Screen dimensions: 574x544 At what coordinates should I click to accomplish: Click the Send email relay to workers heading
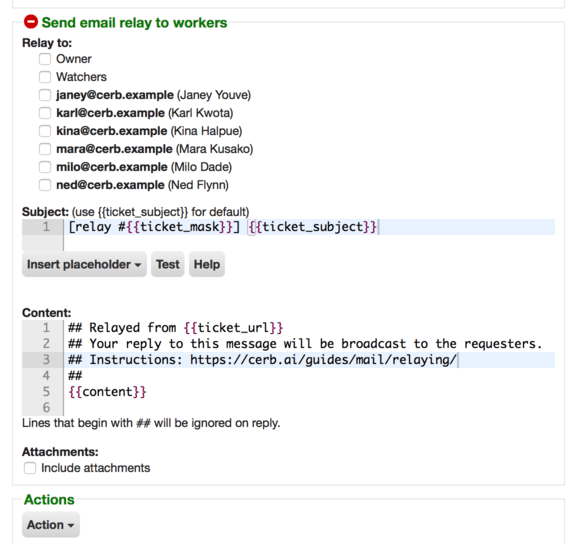[x=134, y=23]
